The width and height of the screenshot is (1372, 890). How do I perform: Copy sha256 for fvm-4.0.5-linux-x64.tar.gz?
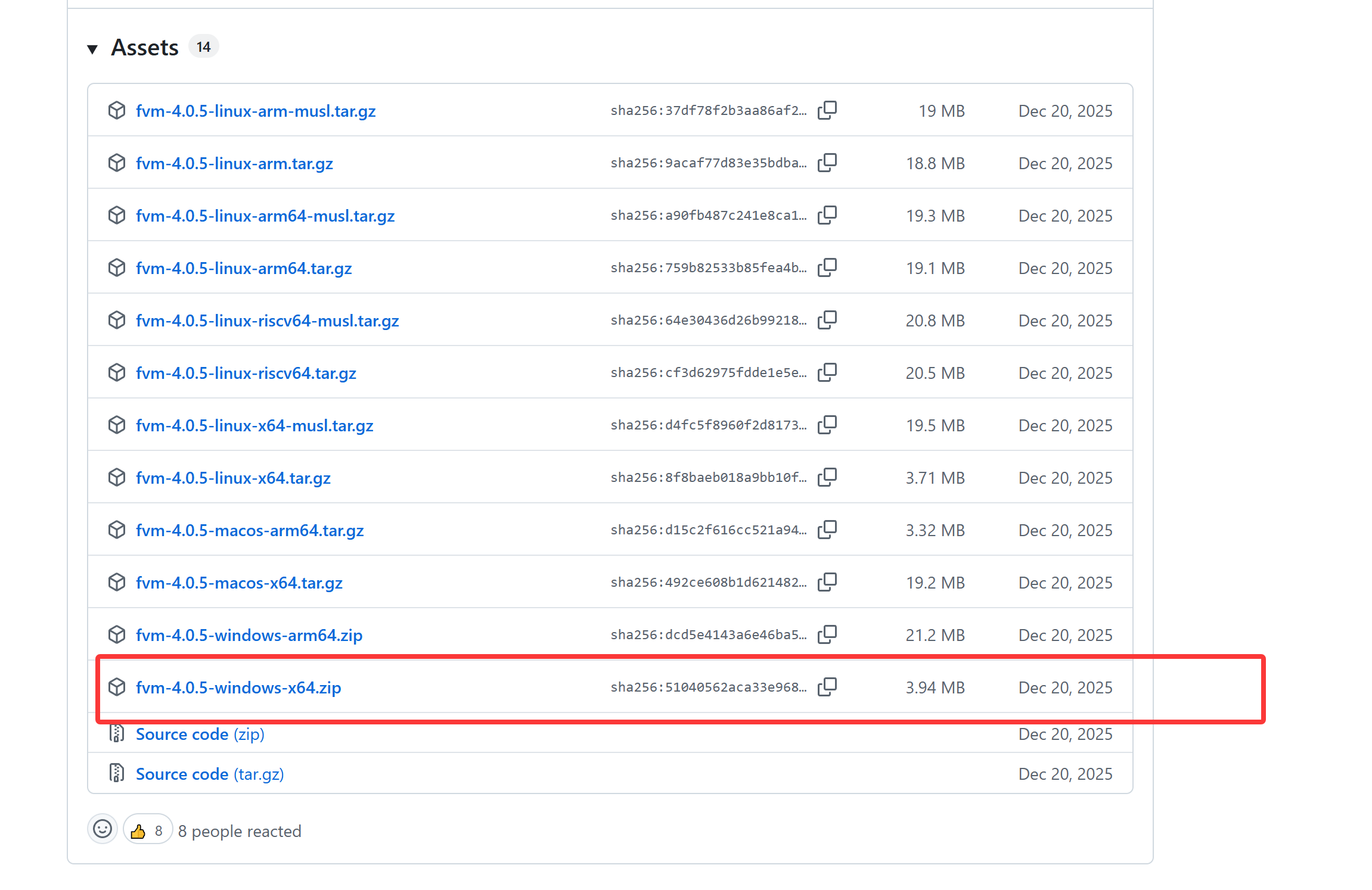tap(827, 477)
